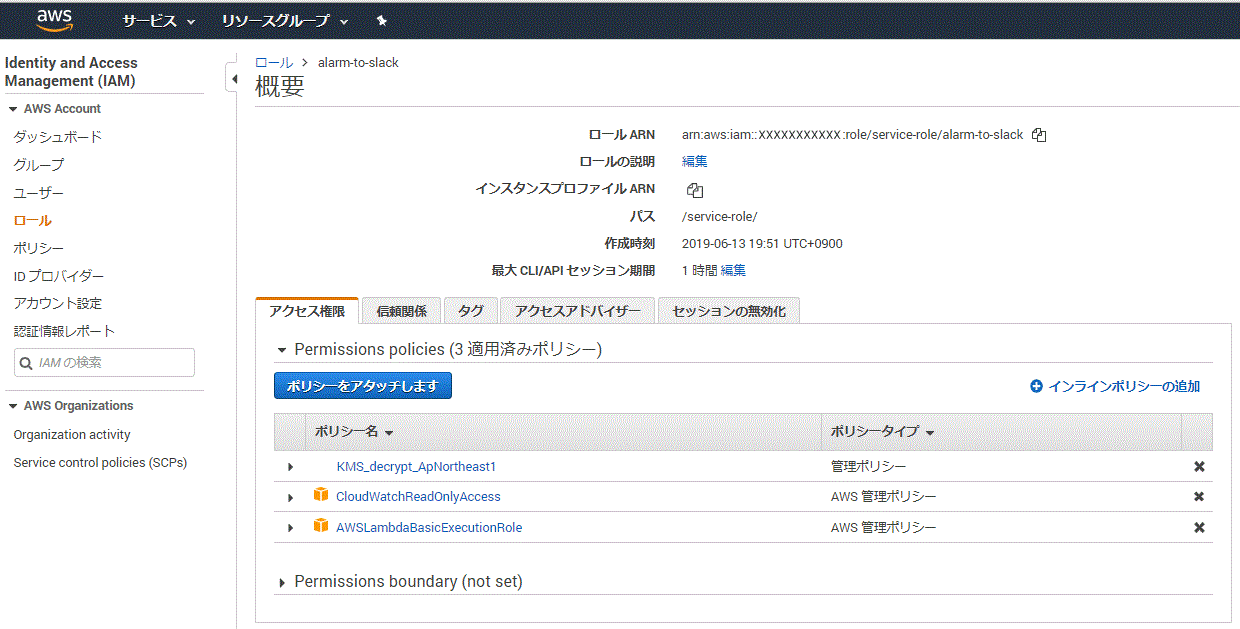Click the plus icon for inline policy
This screenshot has width=1240, height=629.
click(1036, 386)
